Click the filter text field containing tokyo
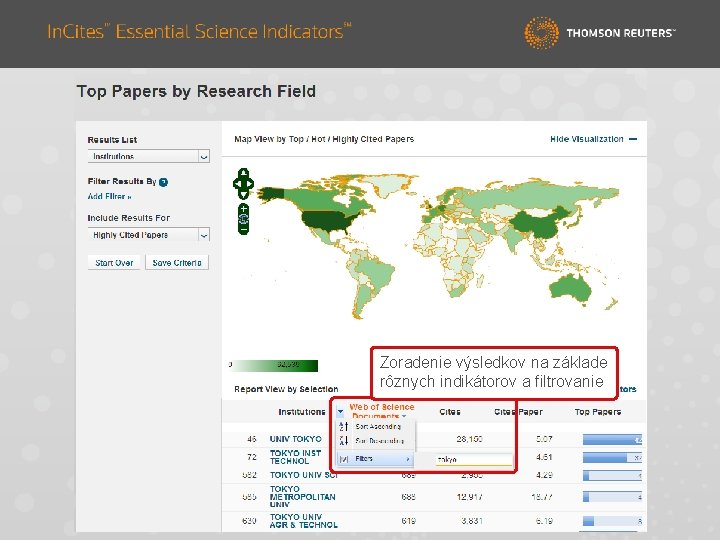 [473, 459]
